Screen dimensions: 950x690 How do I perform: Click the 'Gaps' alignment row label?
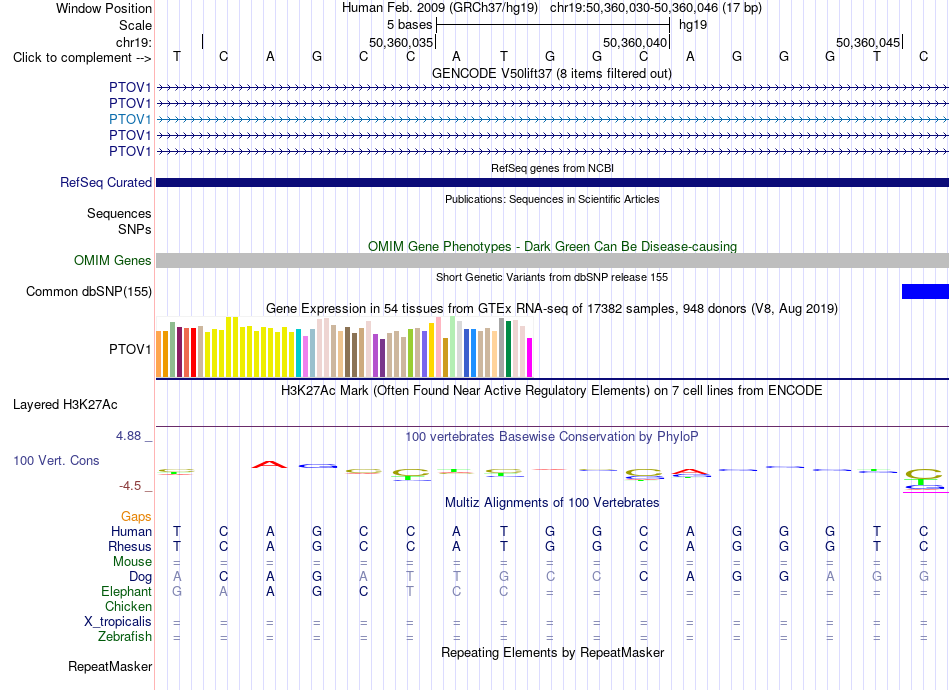[x=136, y=516]
